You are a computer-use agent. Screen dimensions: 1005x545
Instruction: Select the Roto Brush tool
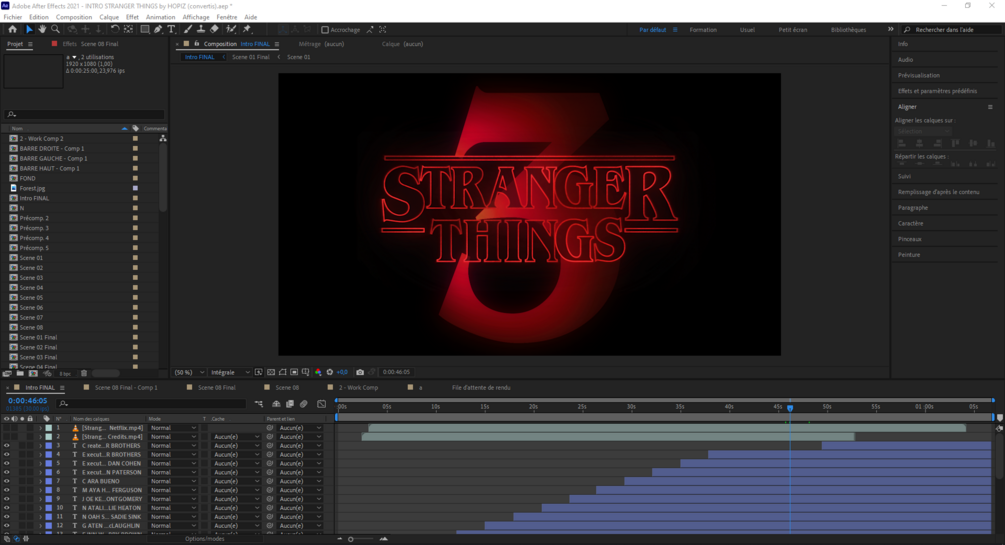231,29
